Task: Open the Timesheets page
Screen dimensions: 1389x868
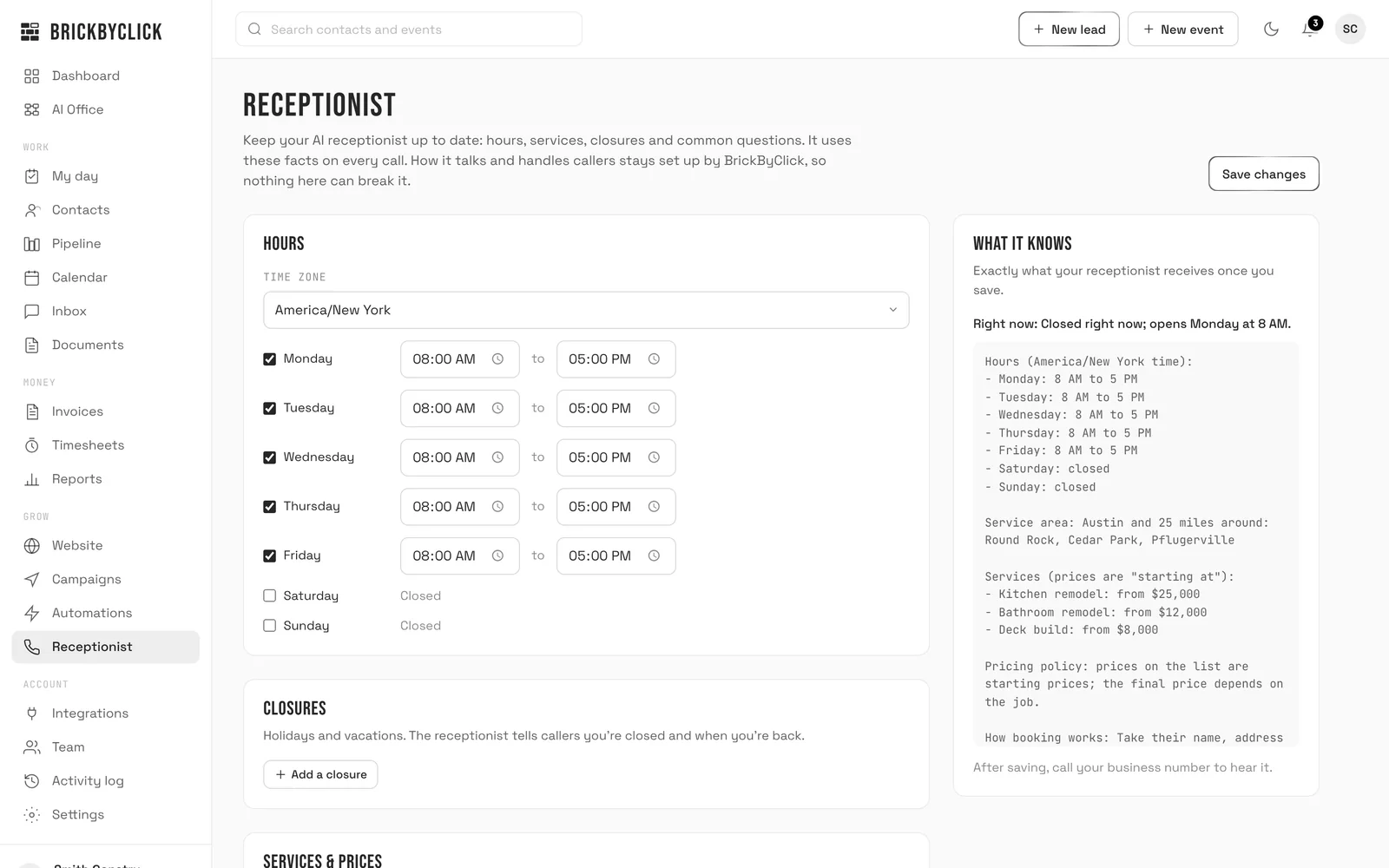Action: (x=106, y=445)
